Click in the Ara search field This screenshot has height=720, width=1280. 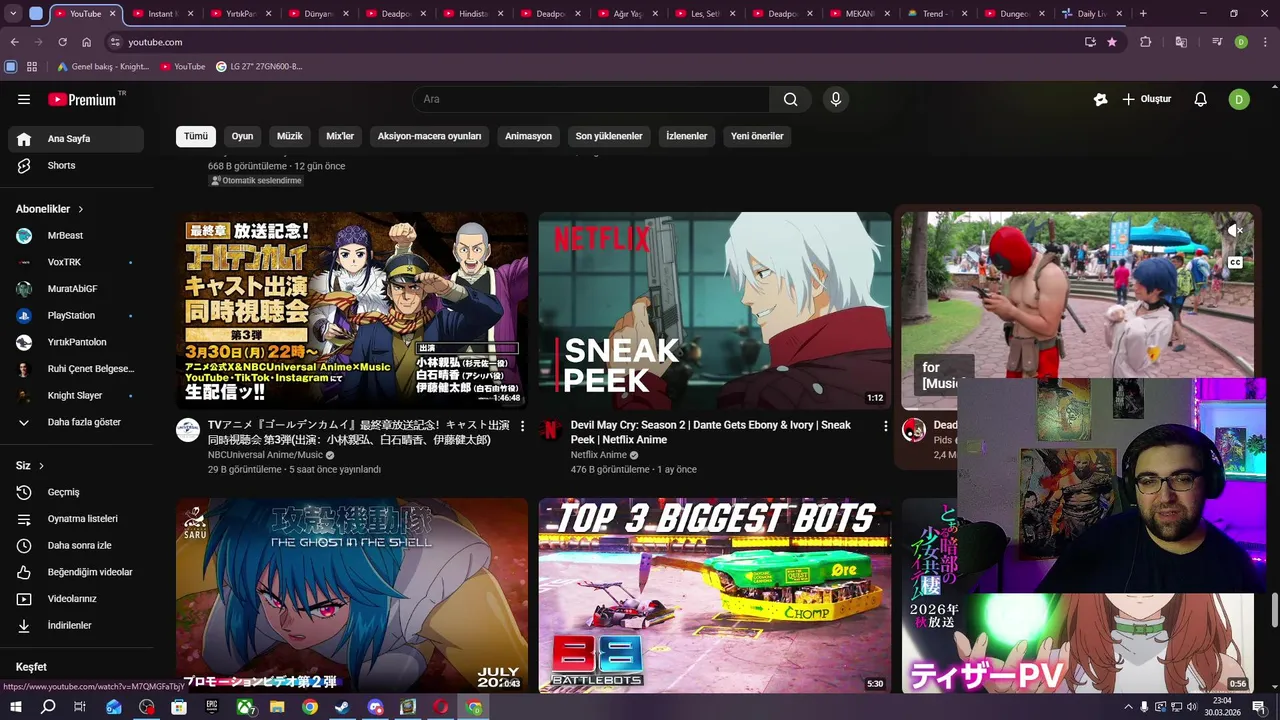(591, 99)
